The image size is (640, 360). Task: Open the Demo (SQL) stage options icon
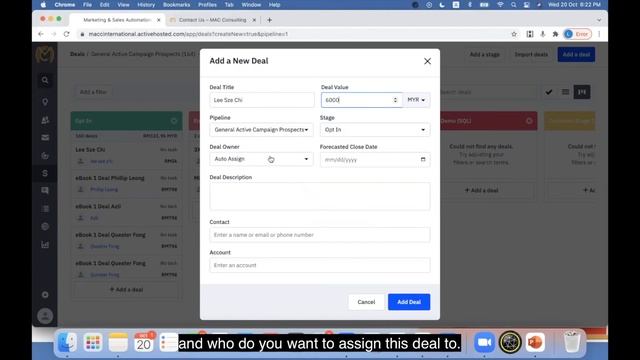[x=529, y=121]
